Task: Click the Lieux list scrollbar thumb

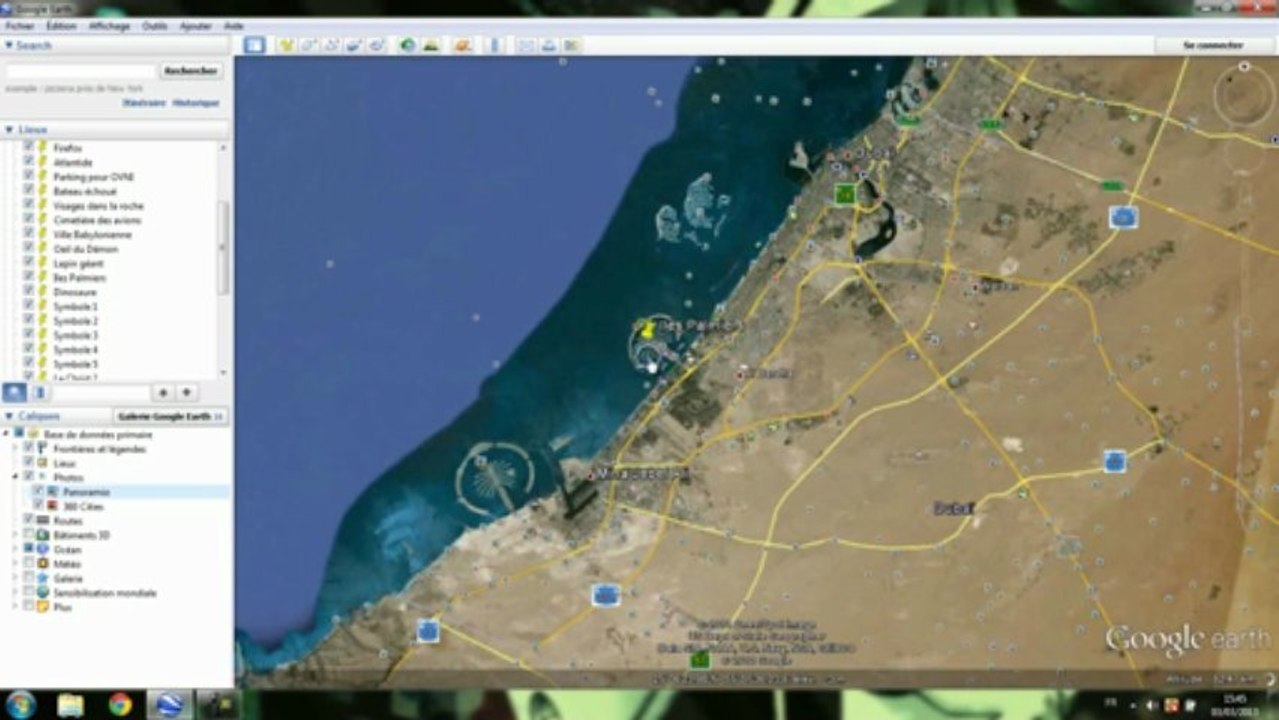Action: tap(224, 247)
